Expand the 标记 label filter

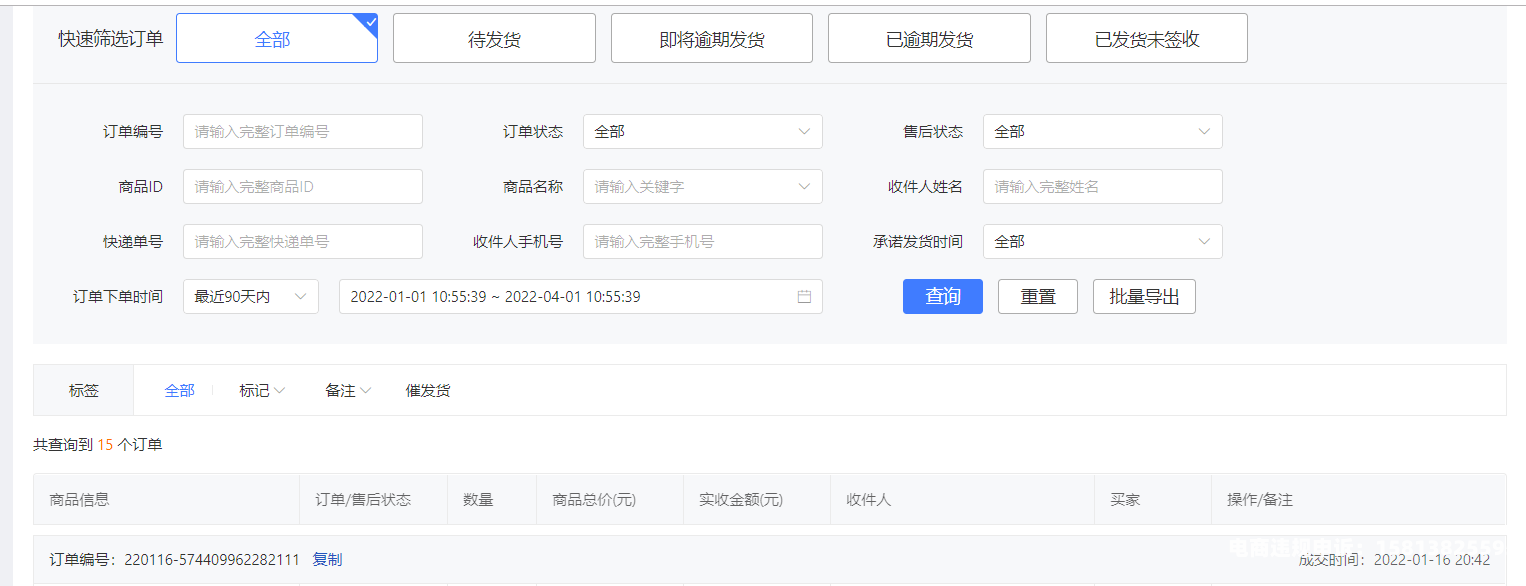point(262,391)
